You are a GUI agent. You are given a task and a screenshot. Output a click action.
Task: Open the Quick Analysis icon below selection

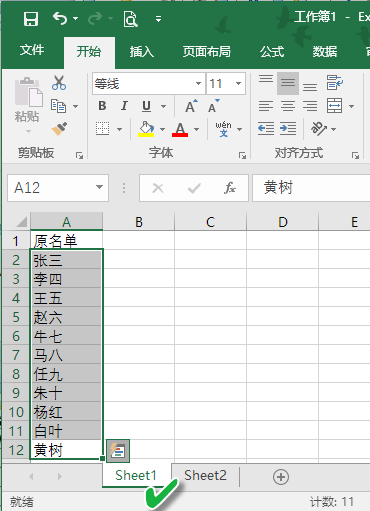tap(118, 451)
